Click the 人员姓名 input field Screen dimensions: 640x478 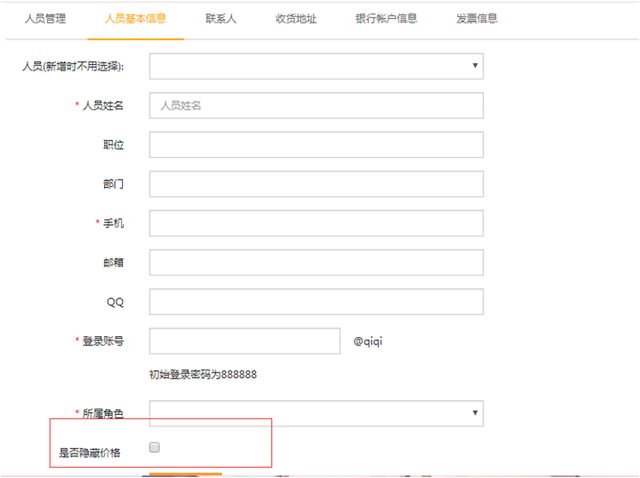pyautogui.click(x=316, y=105)
